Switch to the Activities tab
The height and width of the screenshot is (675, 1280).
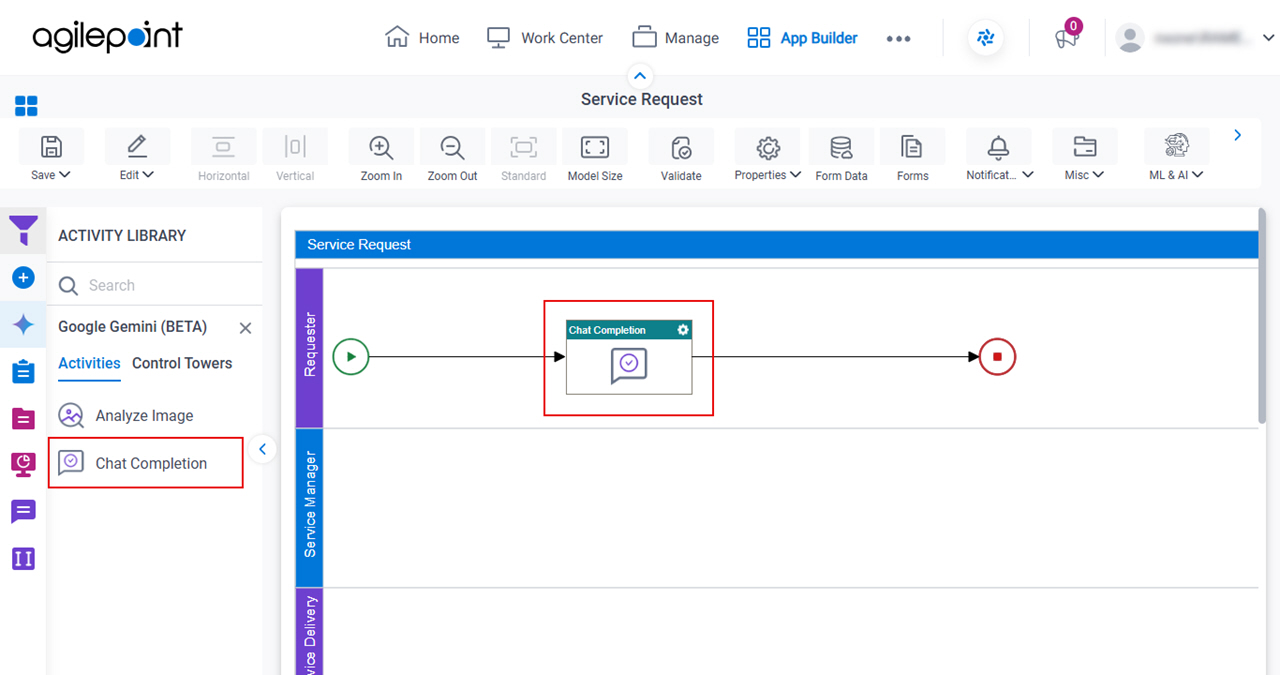pyautogui.click(x=89, y=363)
